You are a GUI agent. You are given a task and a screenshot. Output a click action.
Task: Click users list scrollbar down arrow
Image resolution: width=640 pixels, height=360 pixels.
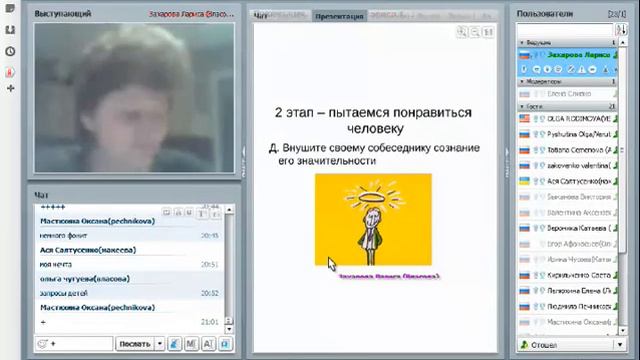622,330
